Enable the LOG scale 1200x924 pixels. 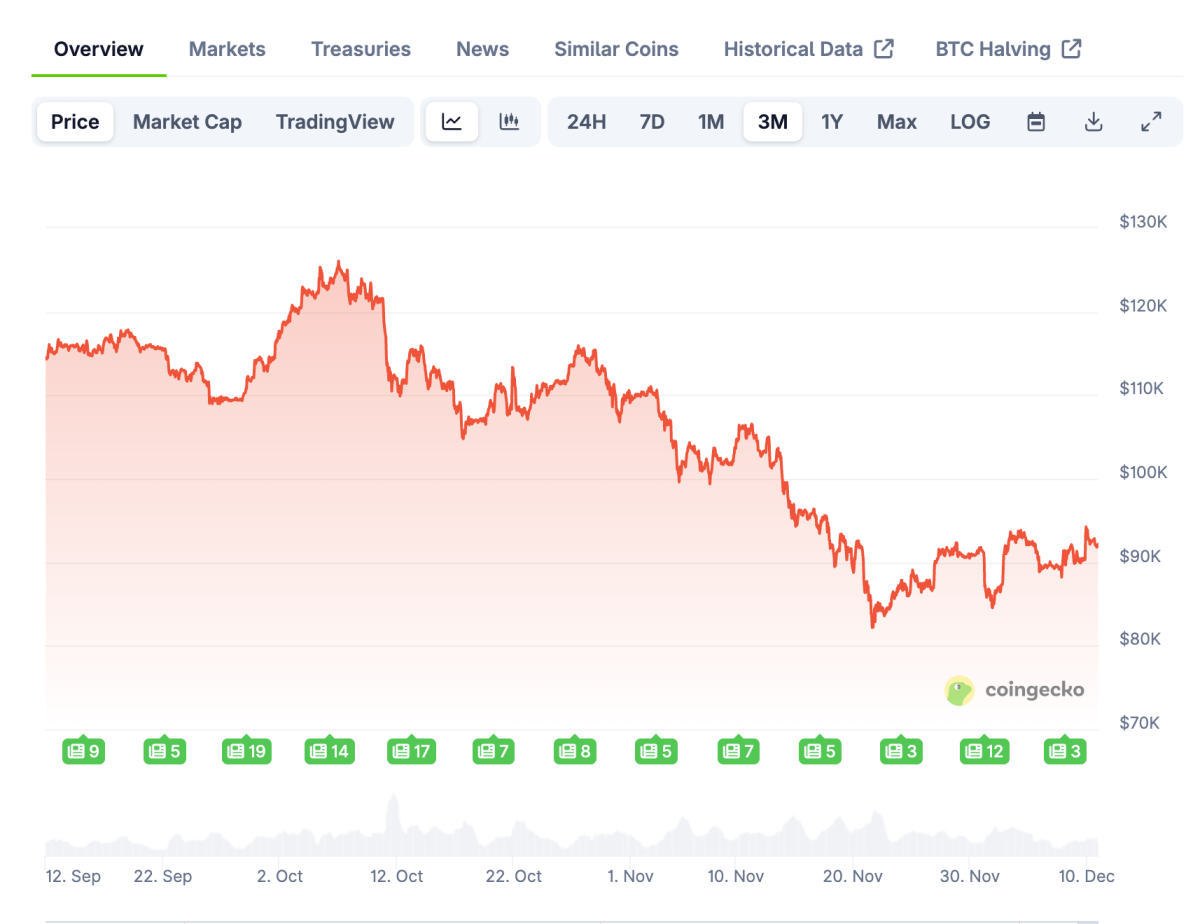click(970, 121)
